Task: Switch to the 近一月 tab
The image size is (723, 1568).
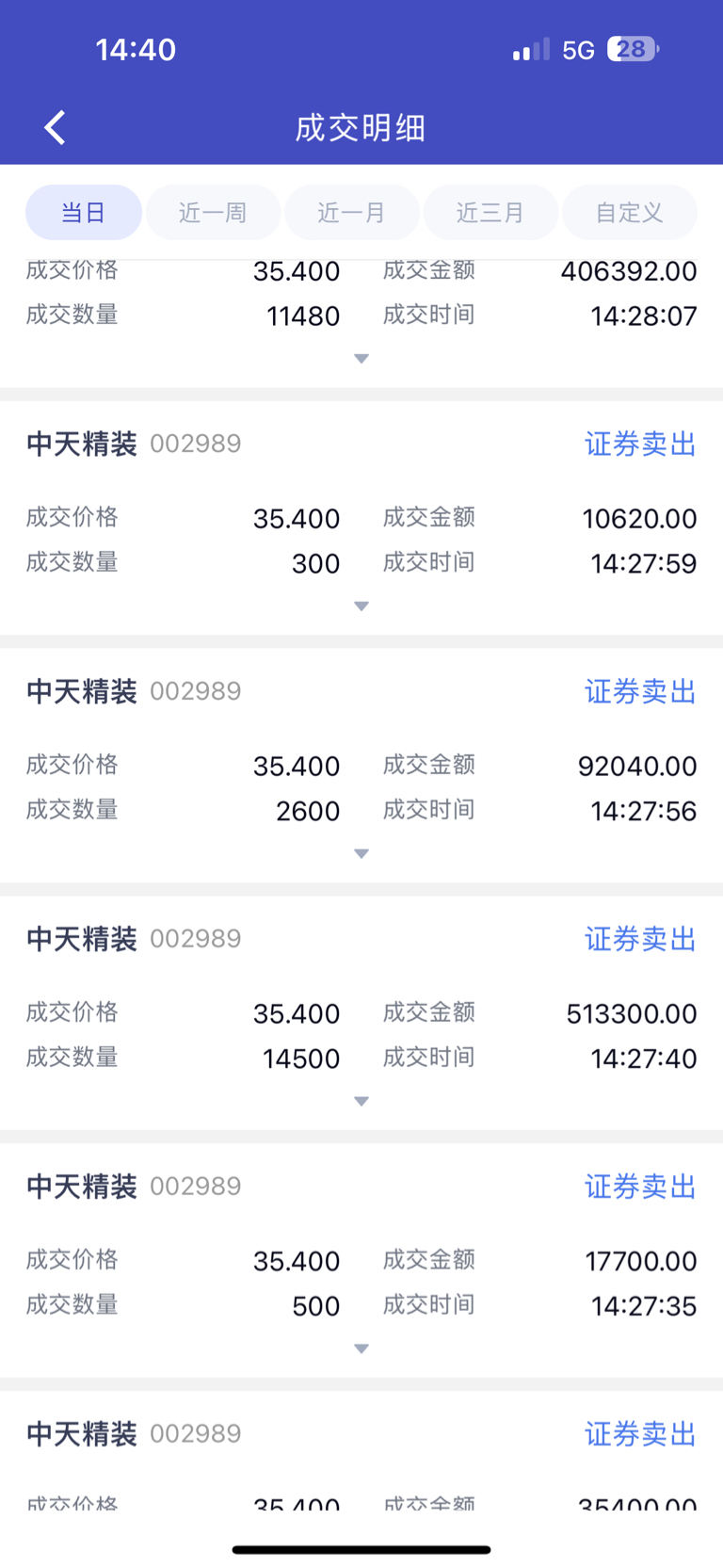Action: pyautogui.click(x=352, y=212)
